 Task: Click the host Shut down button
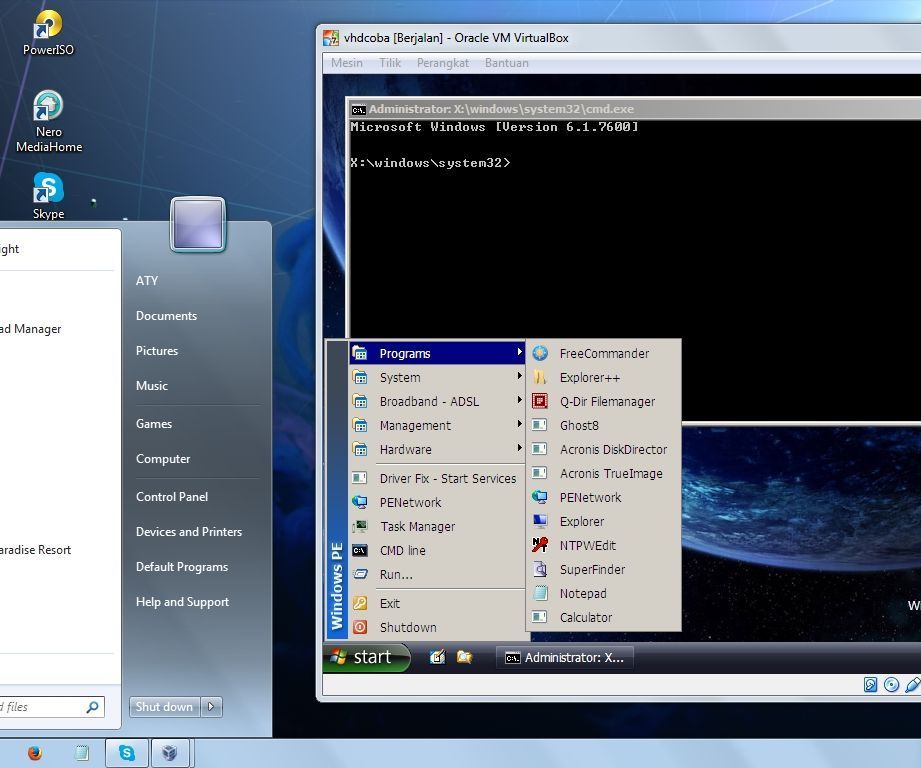point(164,707)
